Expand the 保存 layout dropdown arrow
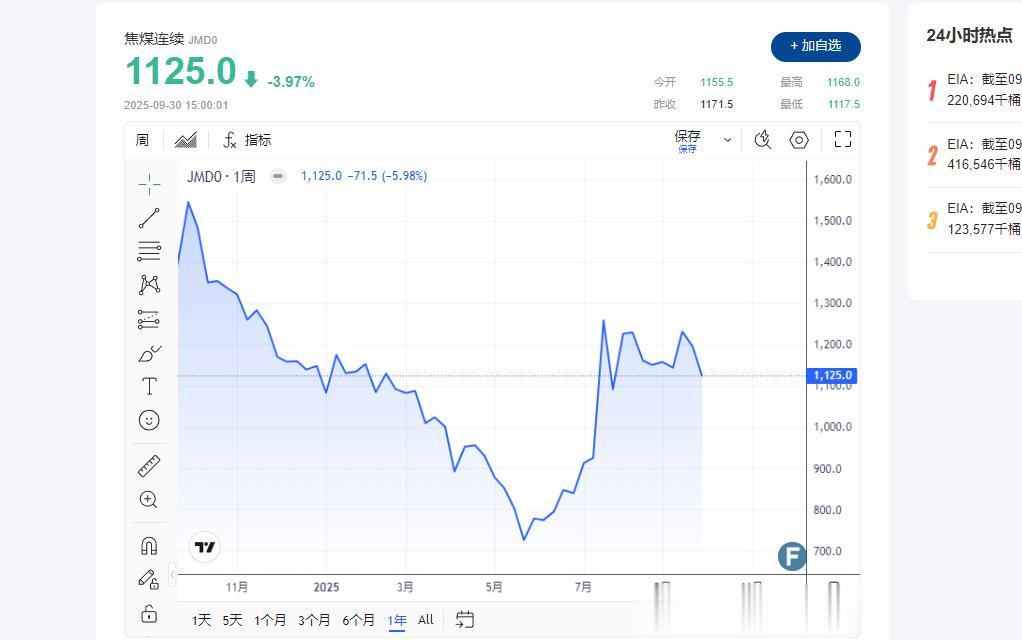The height and width of the screenshot is (640, 1022). 727,140
